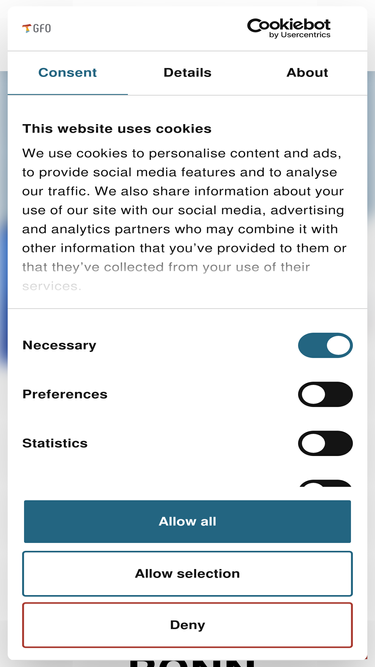Enable the Statistics cookies switch
The image size is (375, 667).
[325, 443]
